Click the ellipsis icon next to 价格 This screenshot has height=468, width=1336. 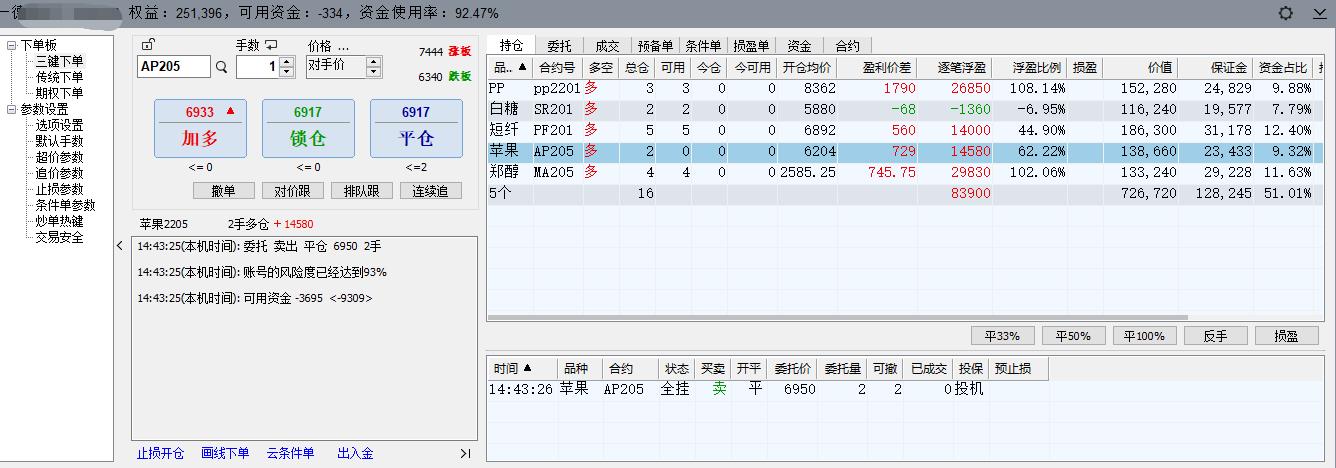pos(343,46)
